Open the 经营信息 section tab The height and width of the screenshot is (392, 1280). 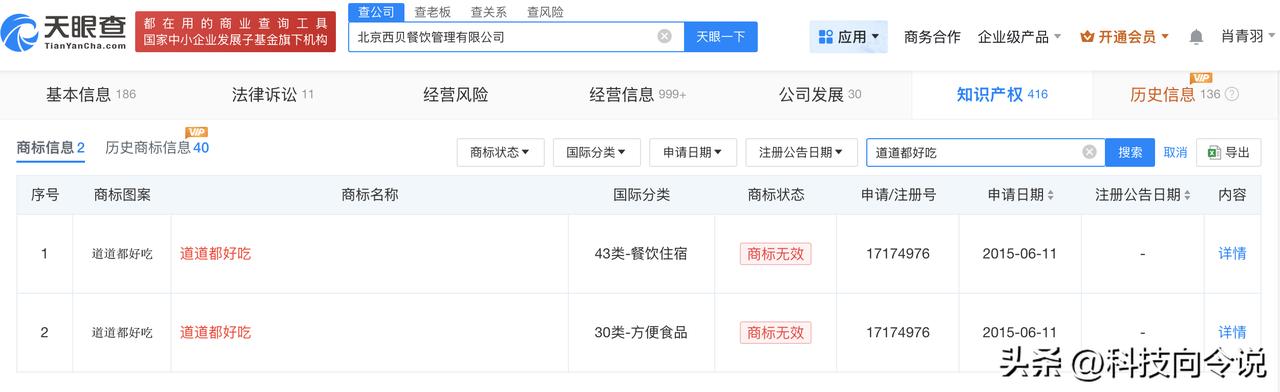[x=638, y=95]
